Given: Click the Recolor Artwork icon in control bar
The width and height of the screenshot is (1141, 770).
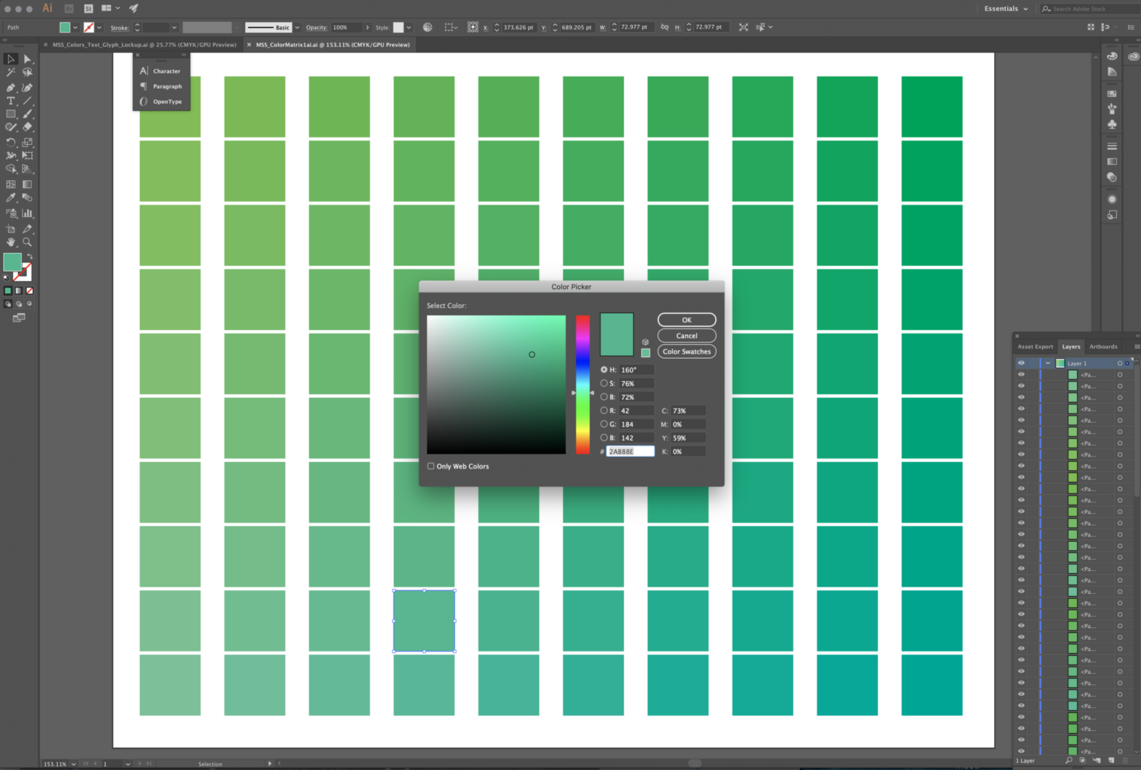Looking at the screenshot, I should pos(427,27).
